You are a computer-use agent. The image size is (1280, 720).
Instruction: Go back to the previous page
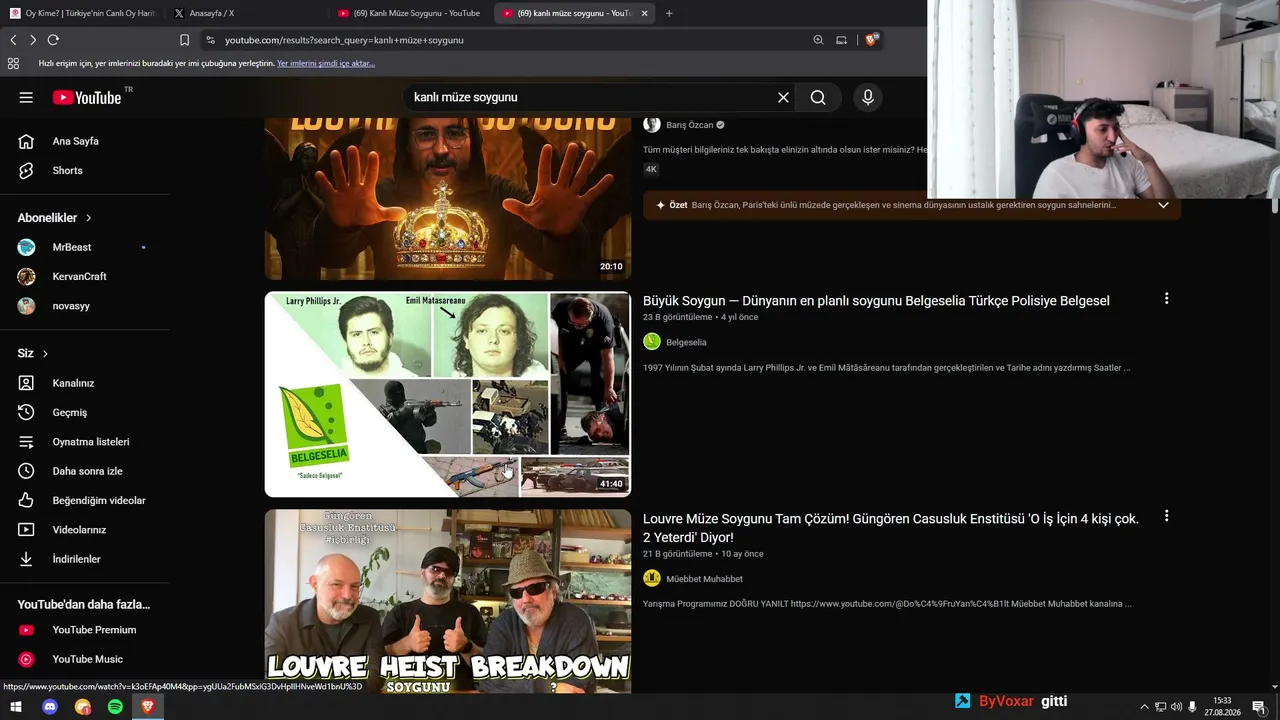[x=13, y=40]
